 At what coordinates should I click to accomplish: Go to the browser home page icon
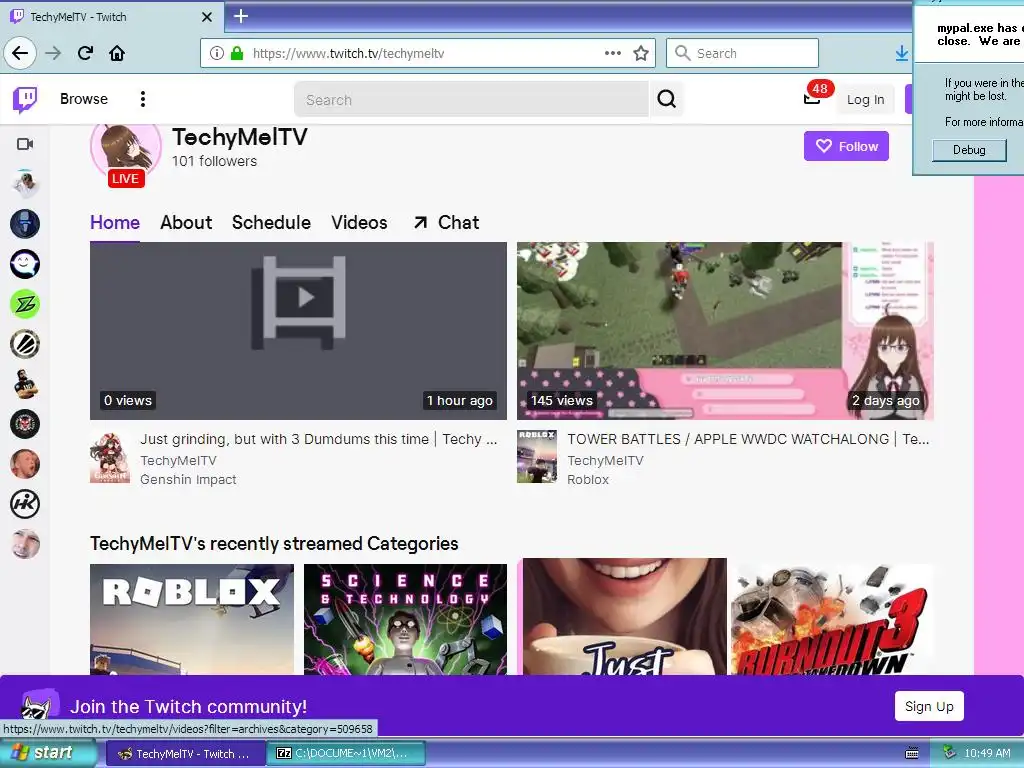pos(117,53)
